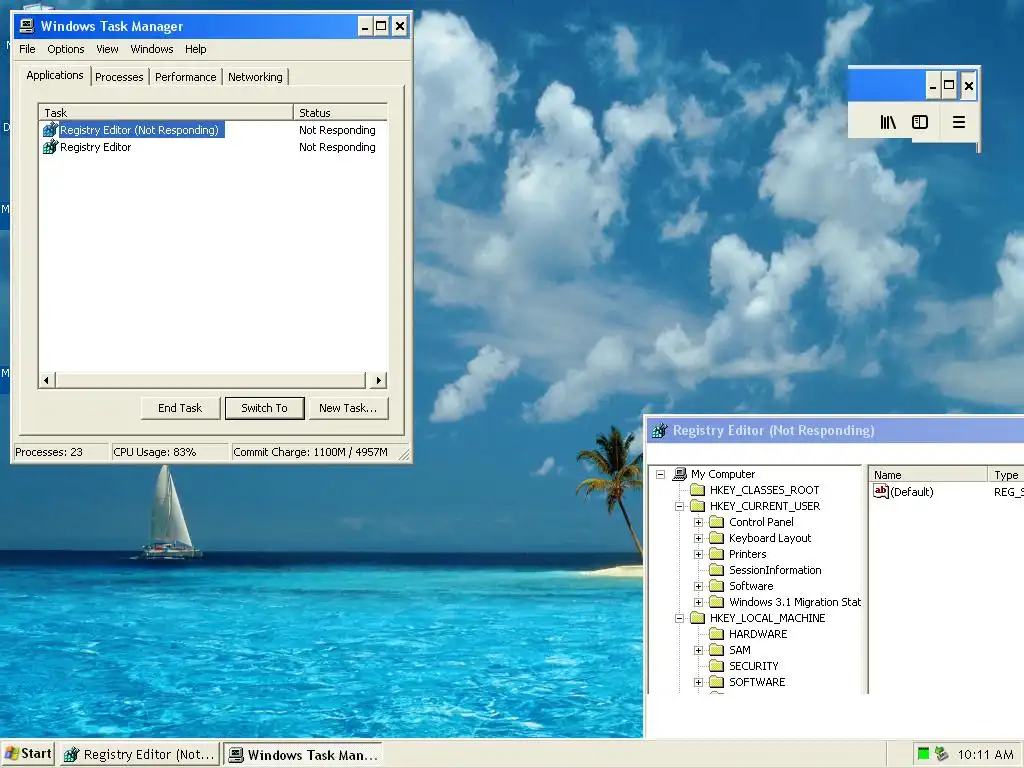Screen dimensions: 1024x768
Task: Open the hamburger menu in the small window
Action: [959, 122]
